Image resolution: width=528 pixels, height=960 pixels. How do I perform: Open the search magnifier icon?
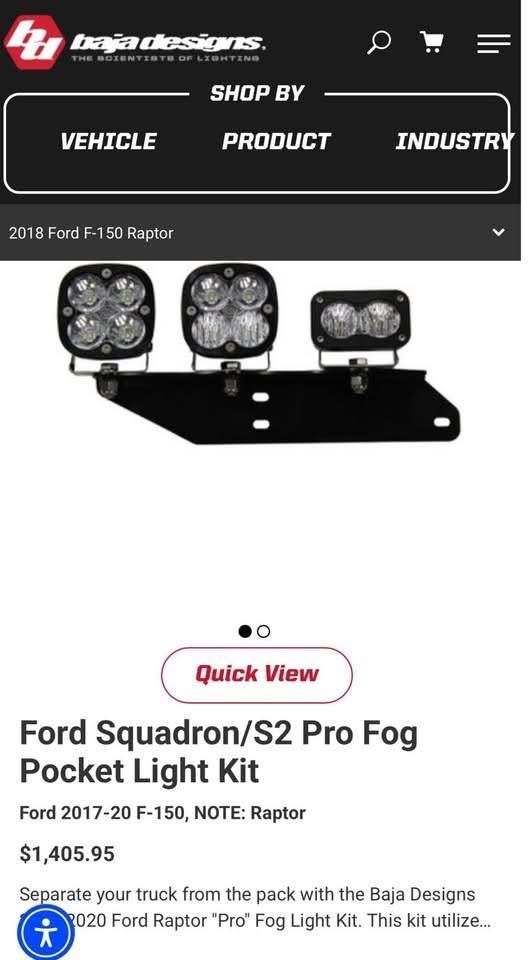pyautogui.click(x=379, y=42)
